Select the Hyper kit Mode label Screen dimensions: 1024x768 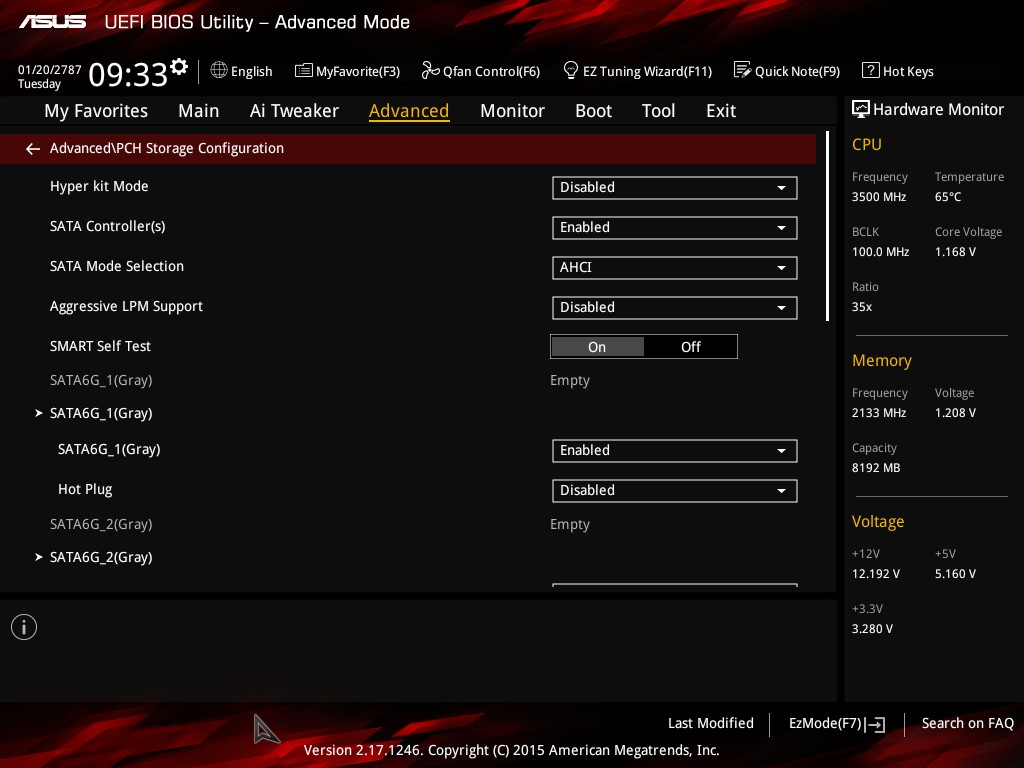coord(99,187)
